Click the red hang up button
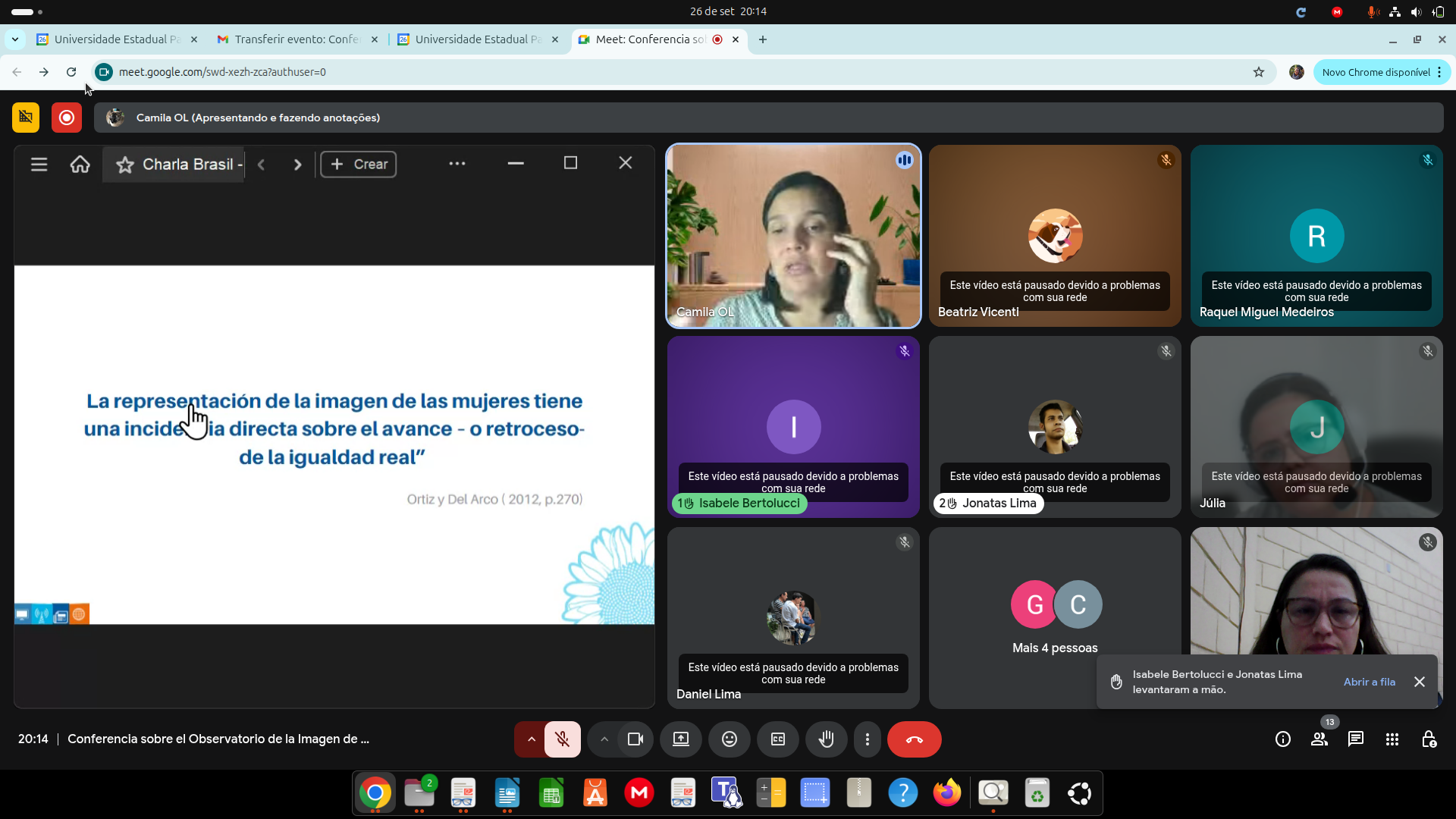Screen dimensions: 1456x819 (914, 739)
